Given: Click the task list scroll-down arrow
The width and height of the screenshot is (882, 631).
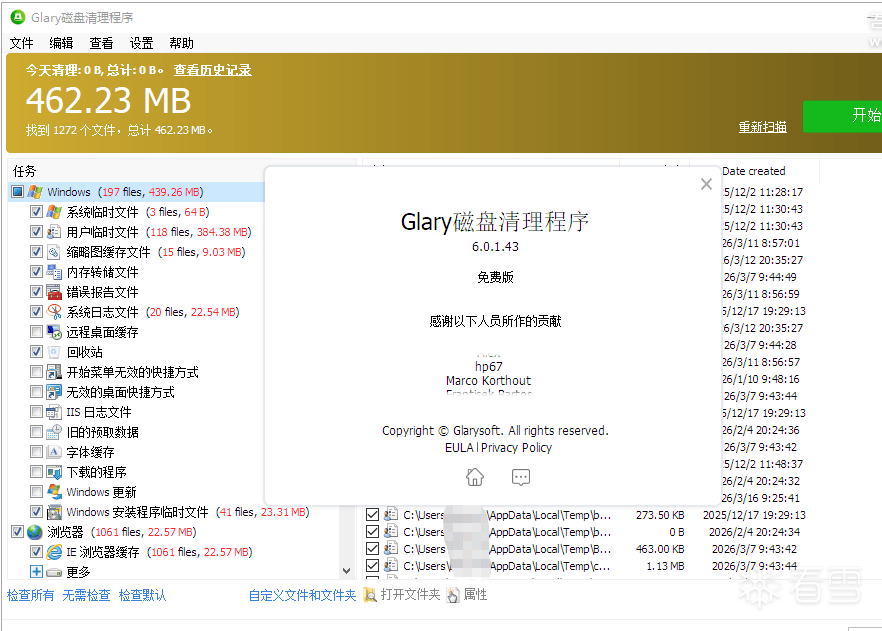Looking at the screenshot, I should click(x=346, y=571).
